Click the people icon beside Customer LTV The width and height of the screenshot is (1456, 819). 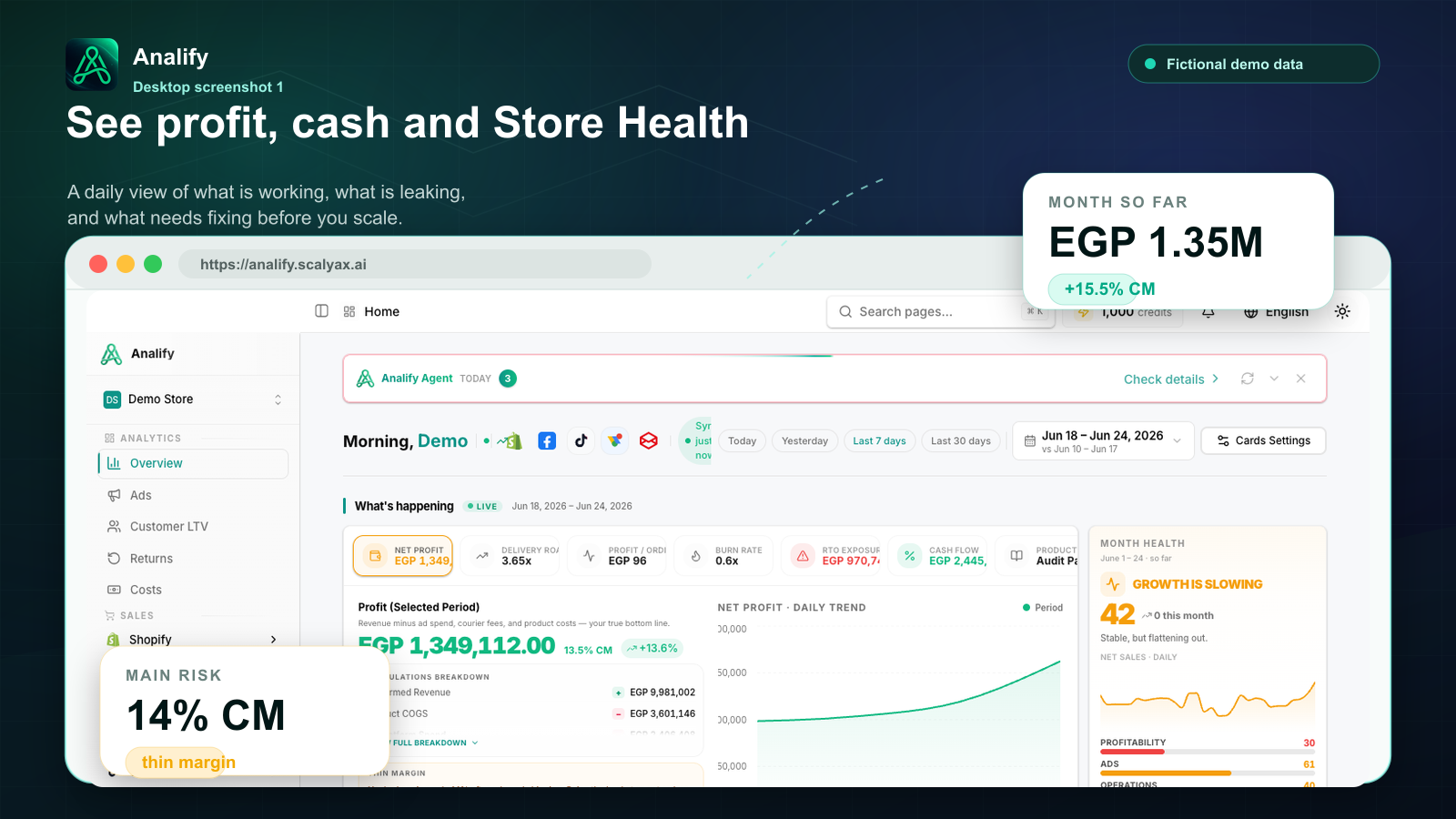[114, 527]
